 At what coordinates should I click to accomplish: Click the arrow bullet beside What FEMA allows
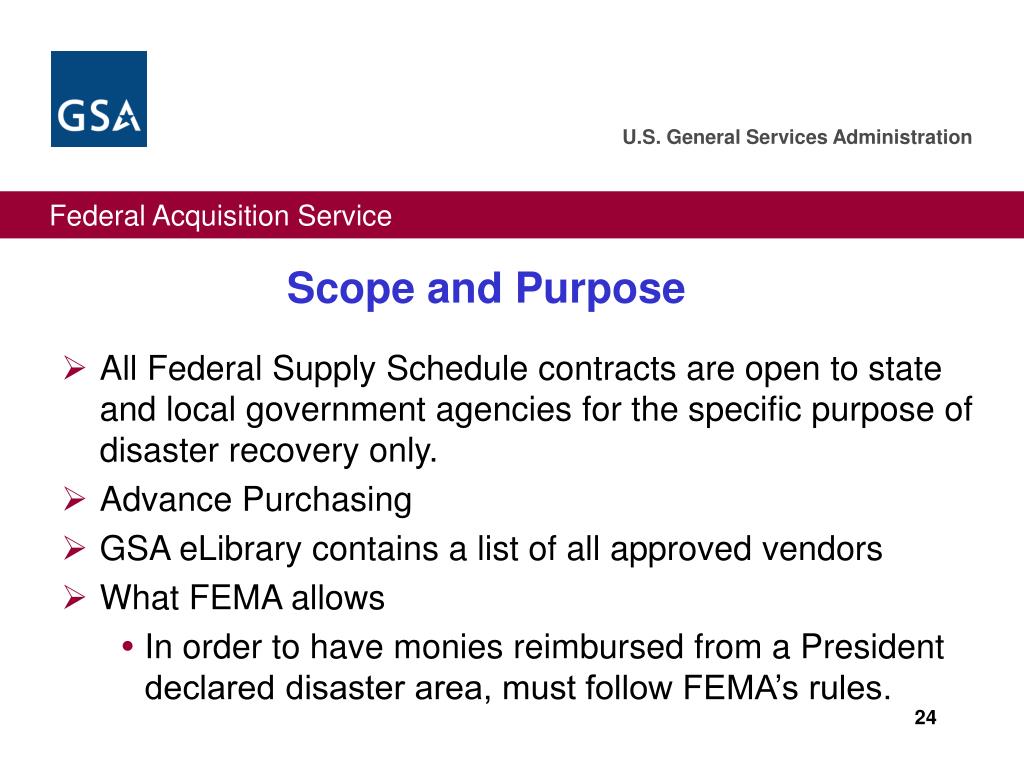pyautogui.click(x=74, y=598)
